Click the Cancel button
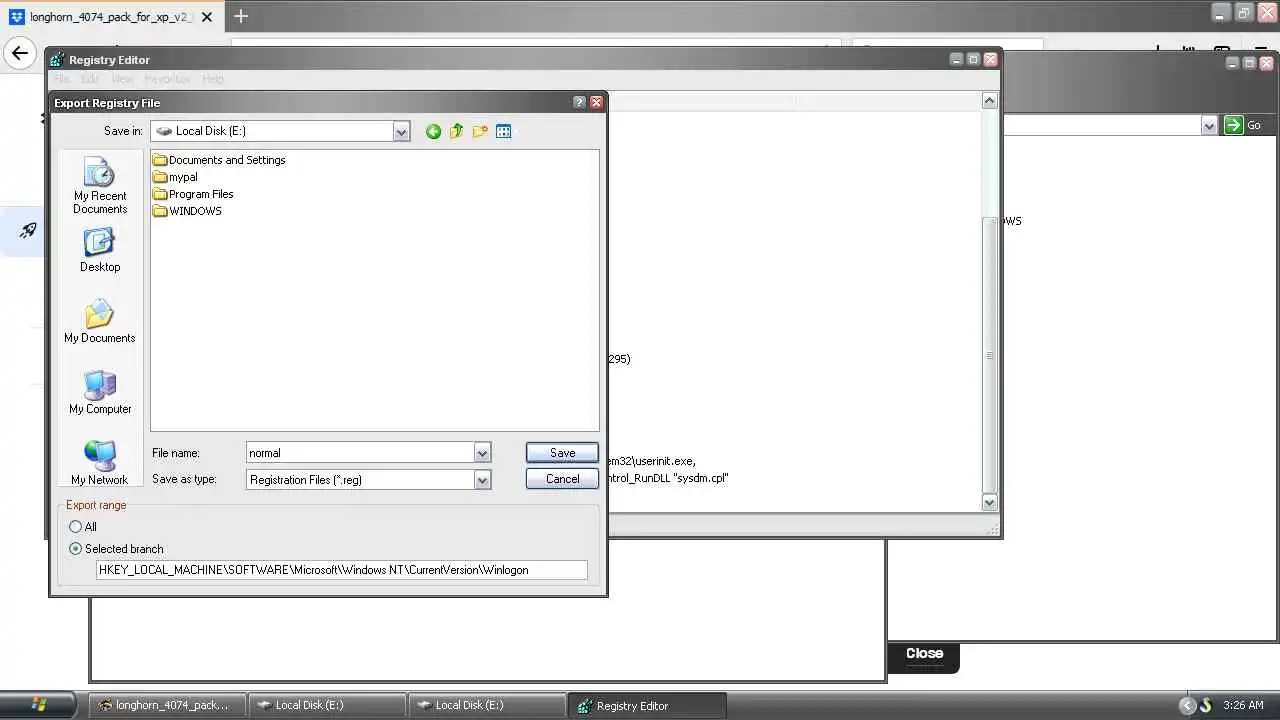Viewport: 1280px width, 720px height. (562, 479)
